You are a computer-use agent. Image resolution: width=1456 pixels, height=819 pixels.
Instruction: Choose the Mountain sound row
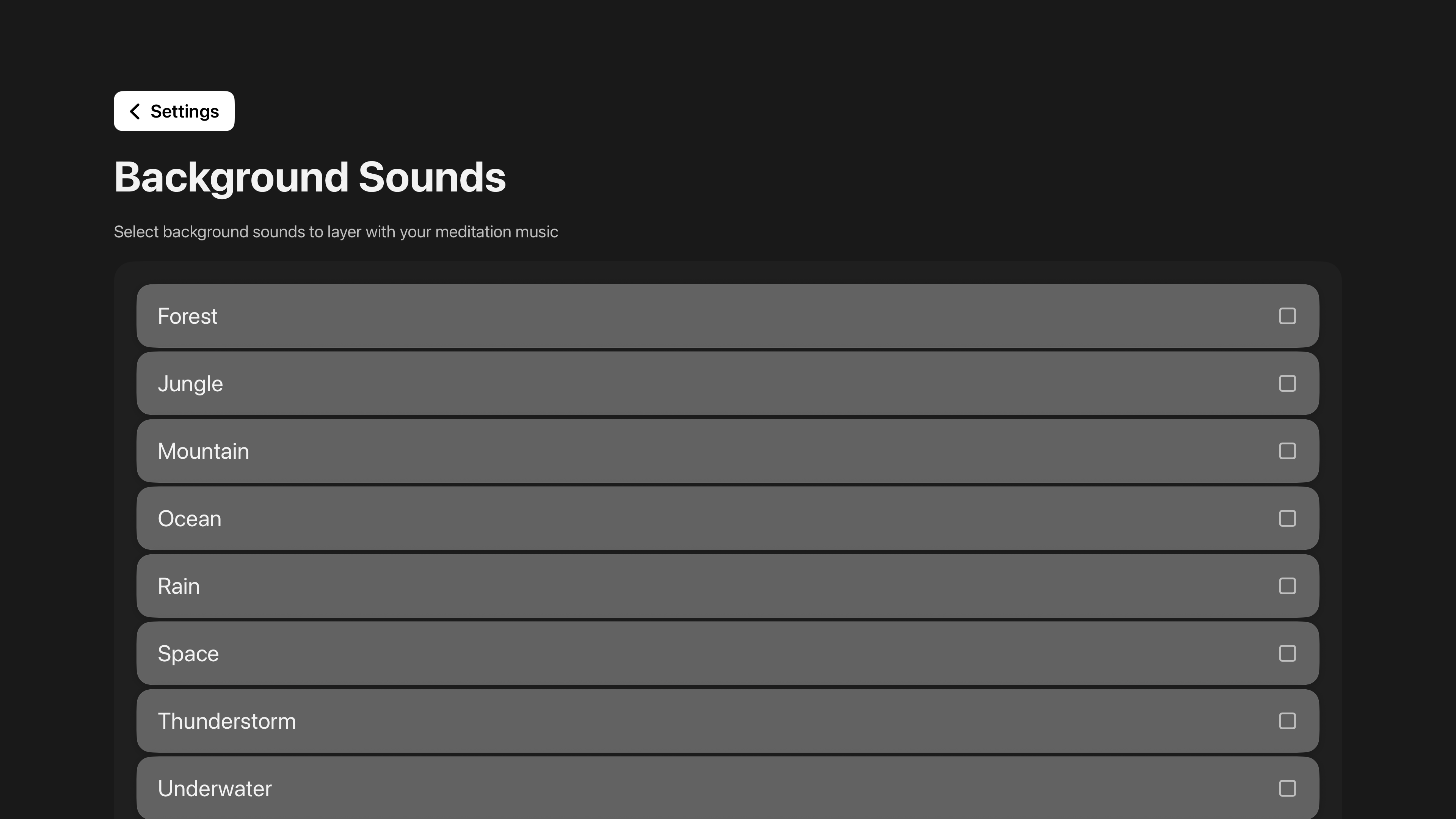coord(678,451)
